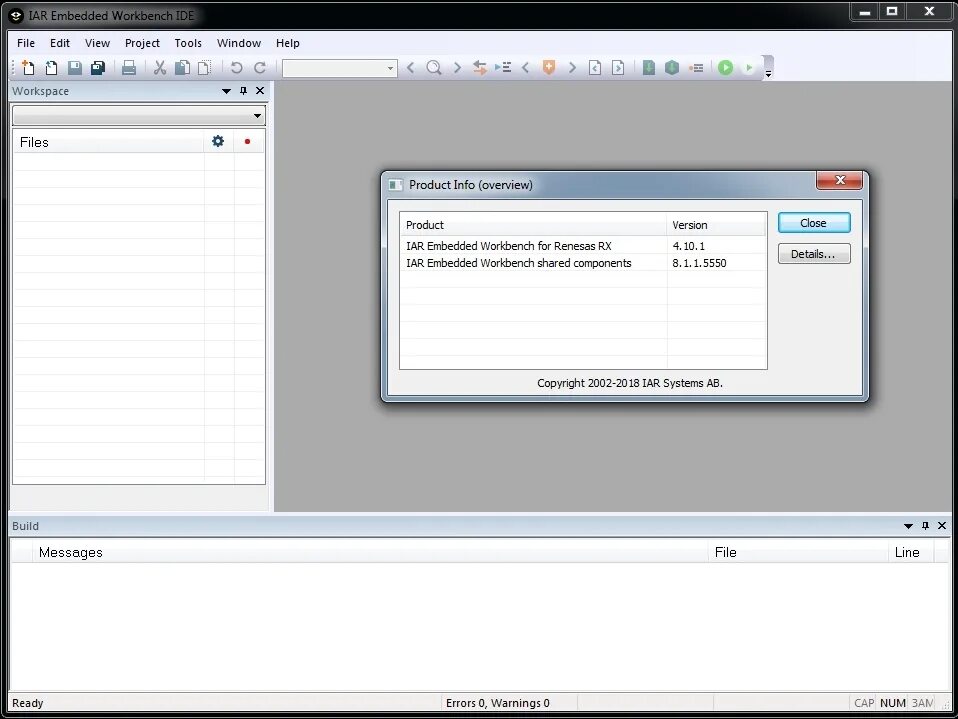958x719 pixels.
Task: Close the Workspace panel
Action: (x=260, y=91)
